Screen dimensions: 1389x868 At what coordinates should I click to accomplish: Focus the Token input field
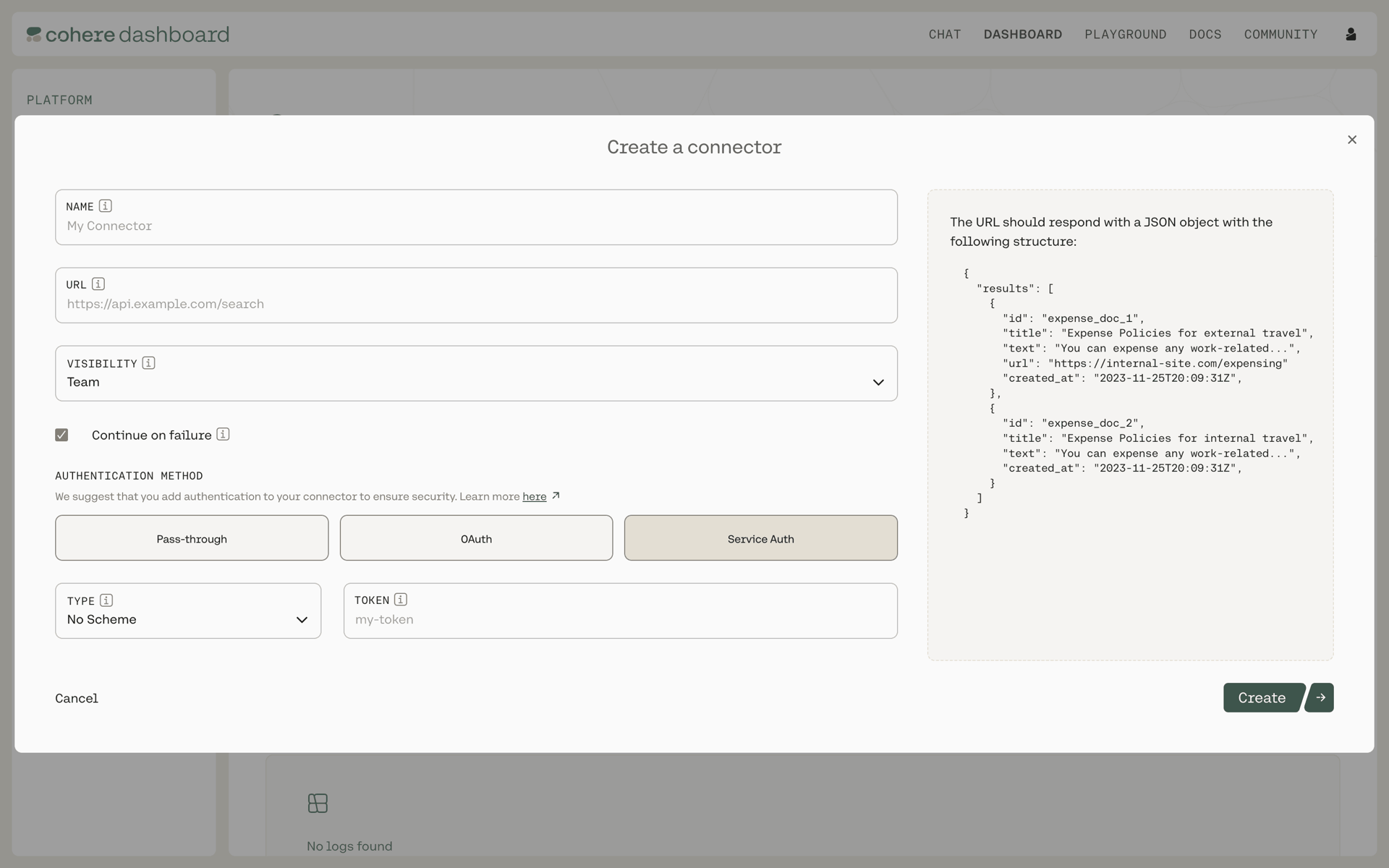coord(620,610)
